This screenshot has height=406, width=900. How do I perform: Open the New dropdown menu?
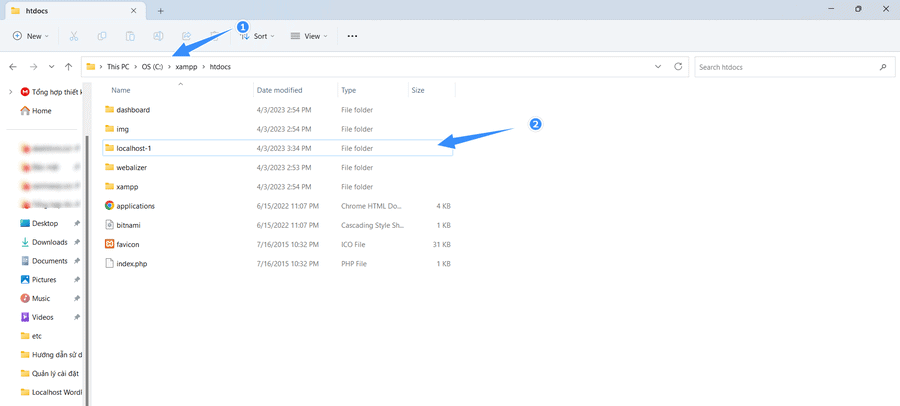click(x=31, y=36)
